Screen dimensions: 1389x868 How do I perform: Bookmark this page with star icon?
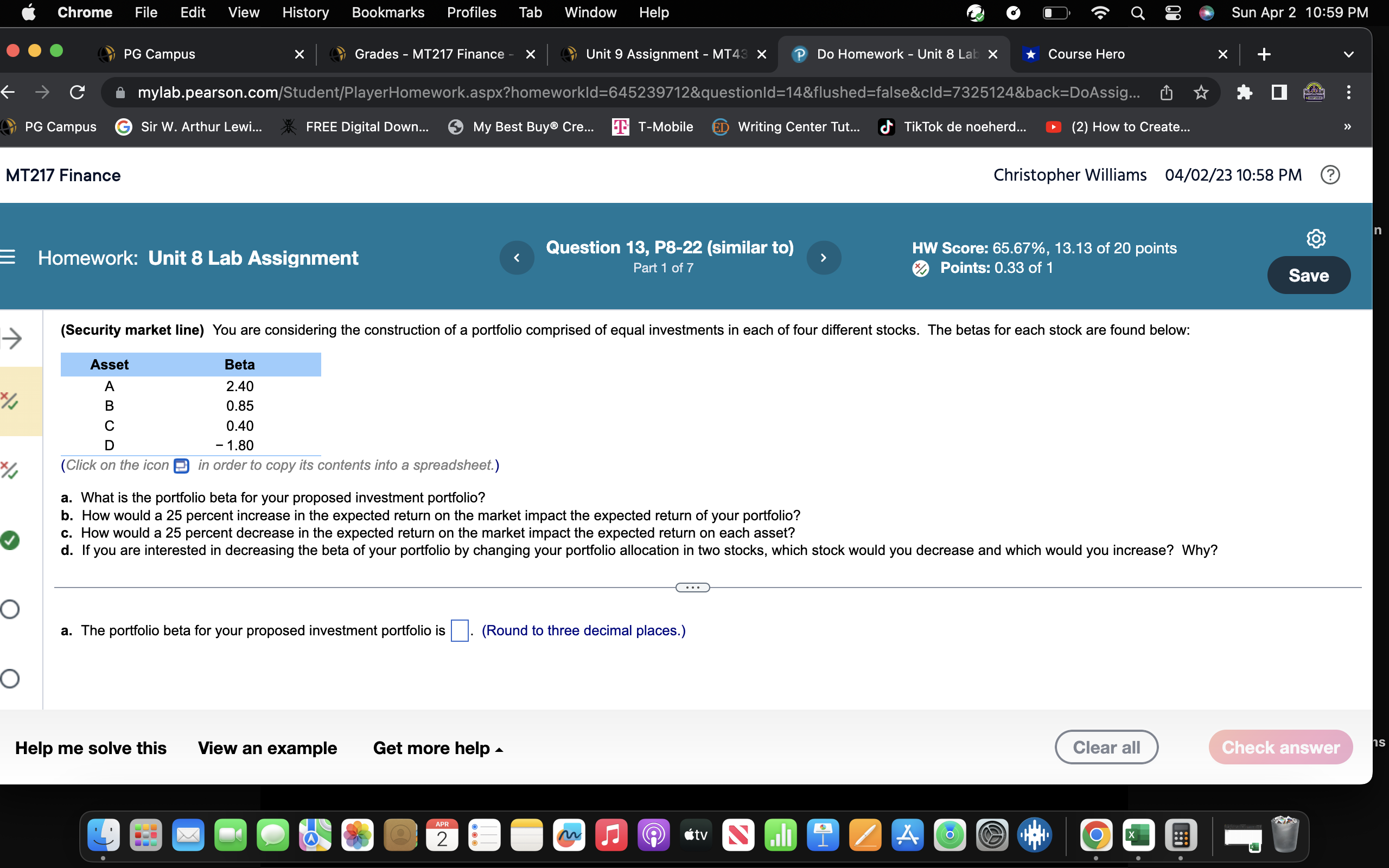1201,92
